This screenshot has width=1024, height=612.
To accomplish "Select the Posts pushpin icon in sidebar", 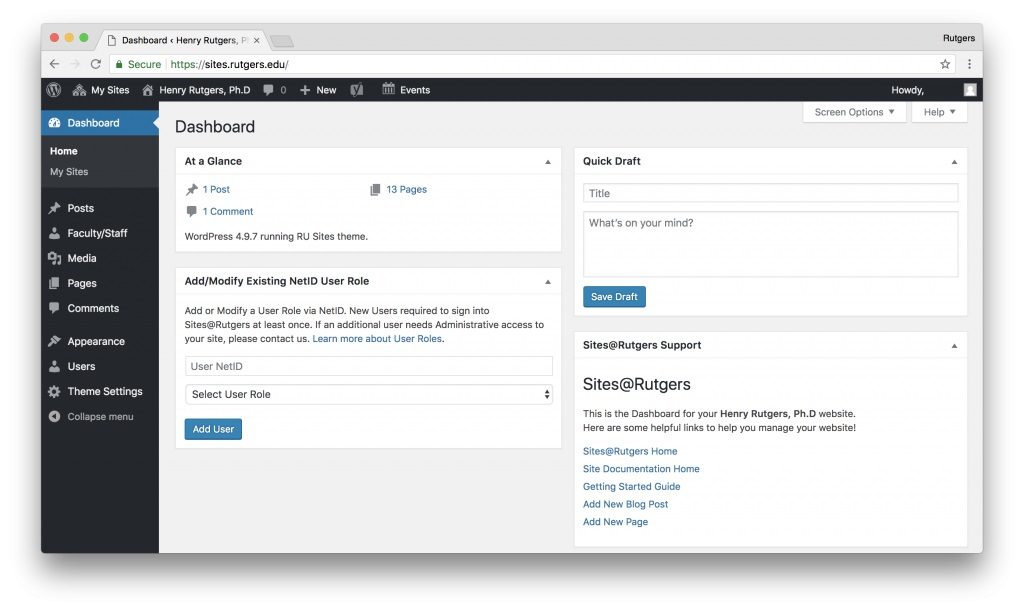I will tap(53, 207).
